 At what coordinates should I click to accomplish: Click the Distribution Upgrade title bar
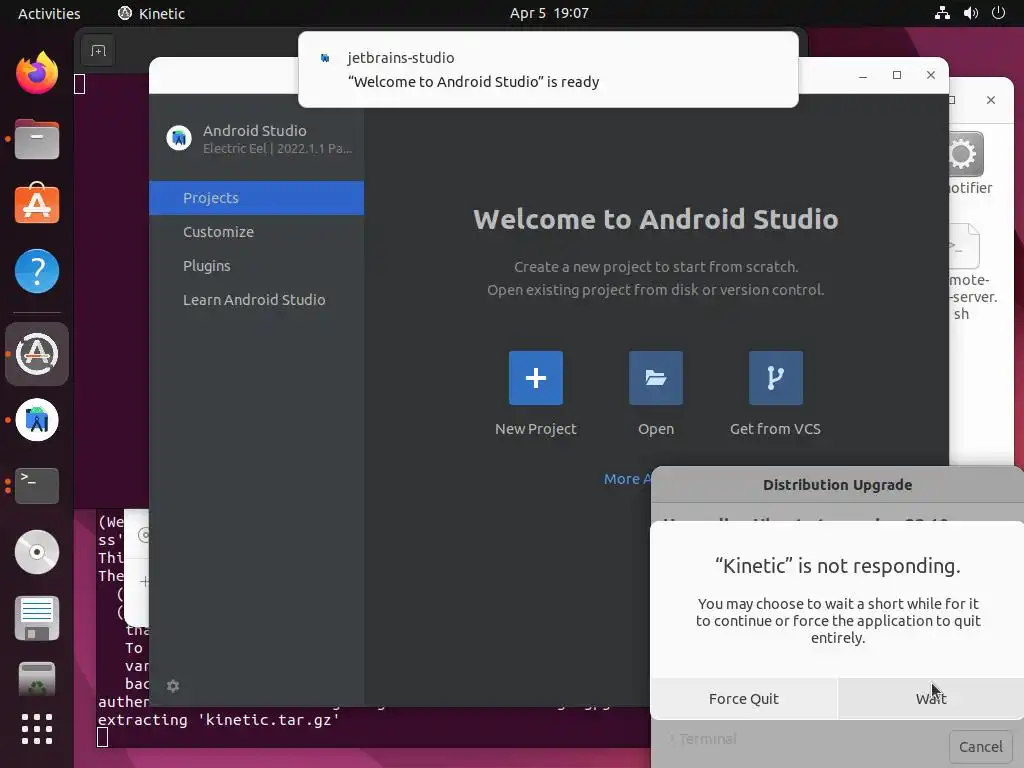point(837,485)
